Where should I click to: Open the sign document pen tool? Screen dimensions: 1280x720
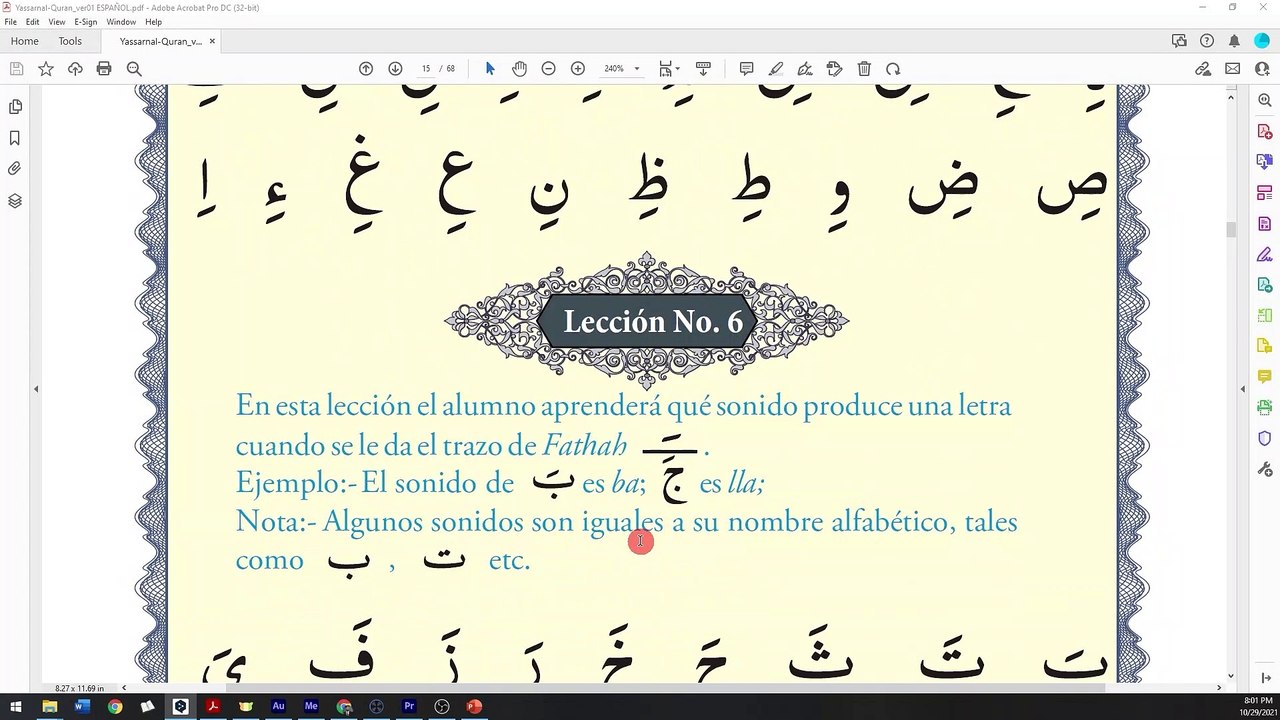pyautogui.click(x=805, y=69)
